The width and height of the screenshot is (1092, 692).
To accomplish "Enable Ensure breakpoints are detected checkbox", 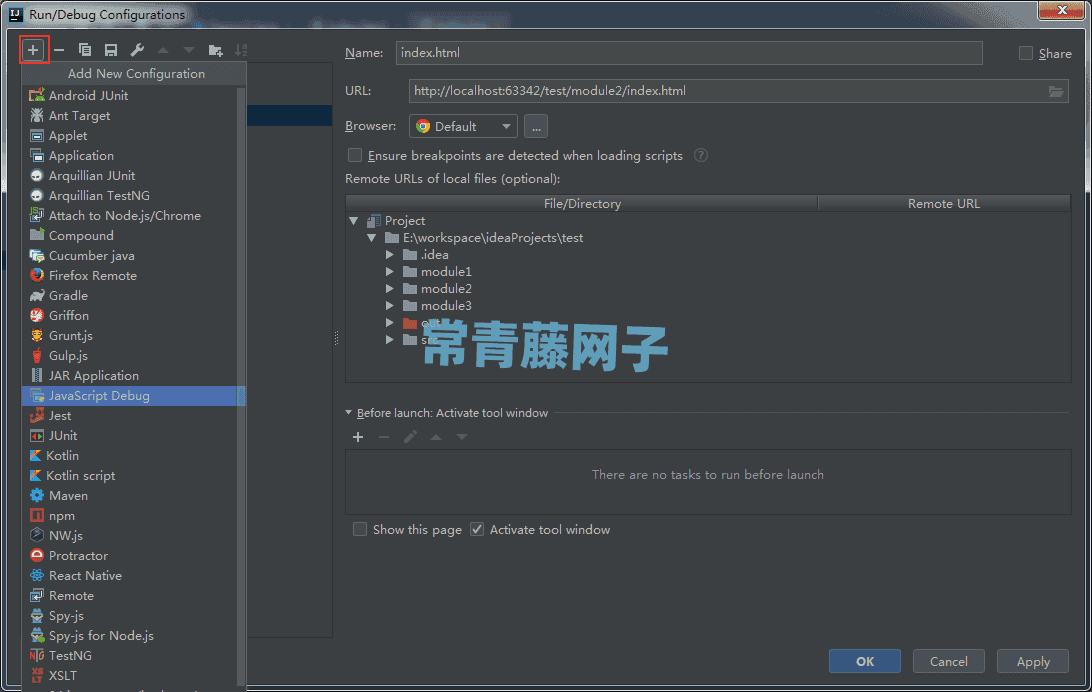I will [x=355, y=155].
